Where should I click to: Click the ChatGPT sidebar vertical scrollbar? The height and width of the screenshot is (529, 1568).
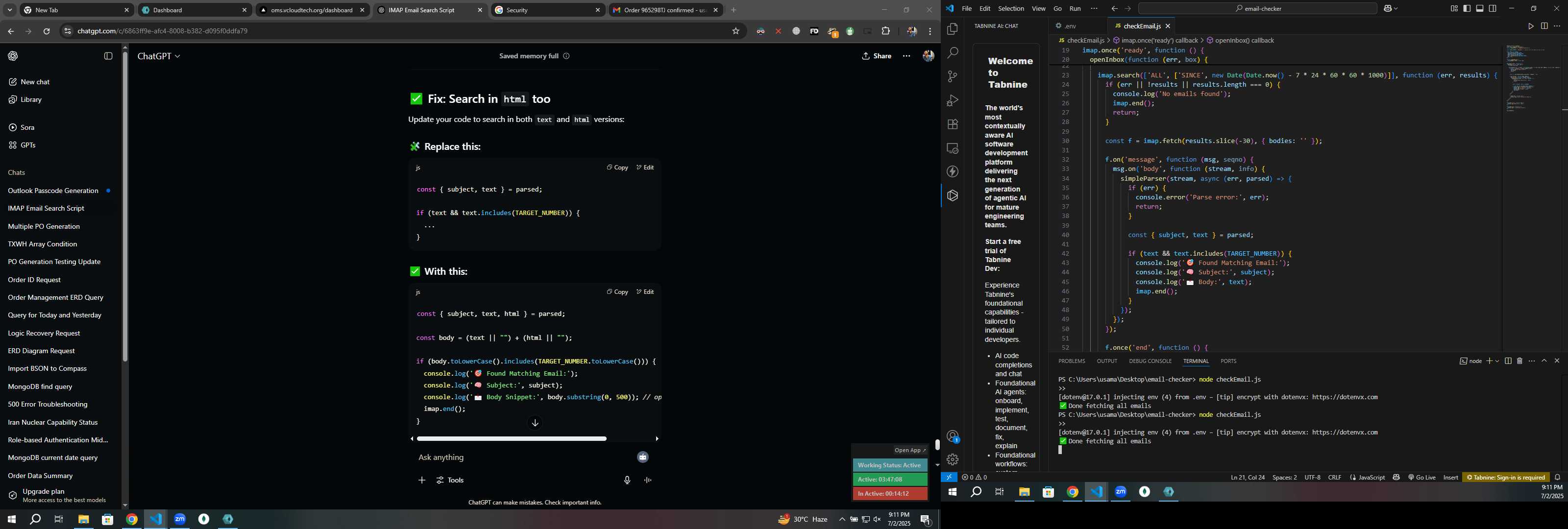[125, 207]
